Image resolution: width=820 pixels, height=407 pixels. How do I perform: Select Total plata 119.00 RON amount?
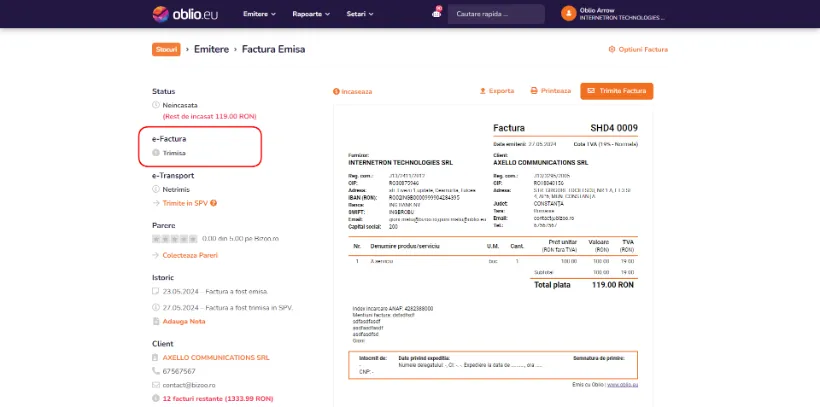tap(612, 285)
